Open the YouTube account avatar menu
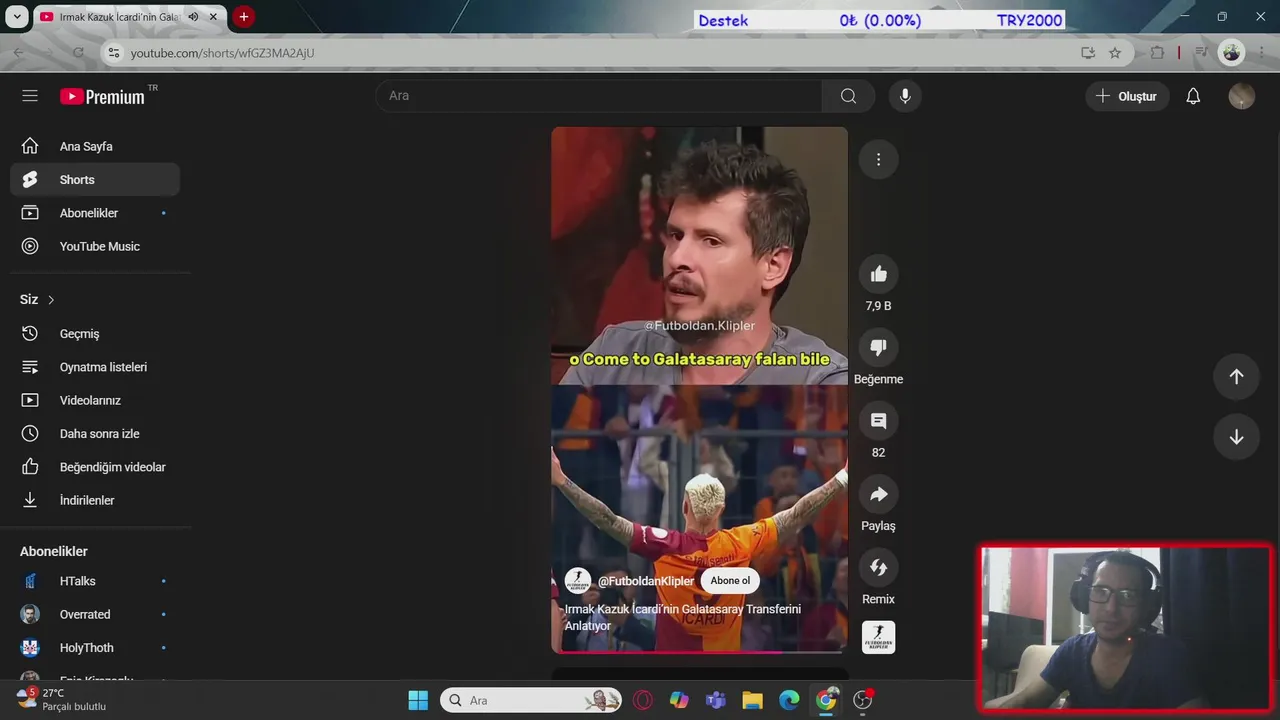1280x720 pixels. click(x=1241, y=96)
